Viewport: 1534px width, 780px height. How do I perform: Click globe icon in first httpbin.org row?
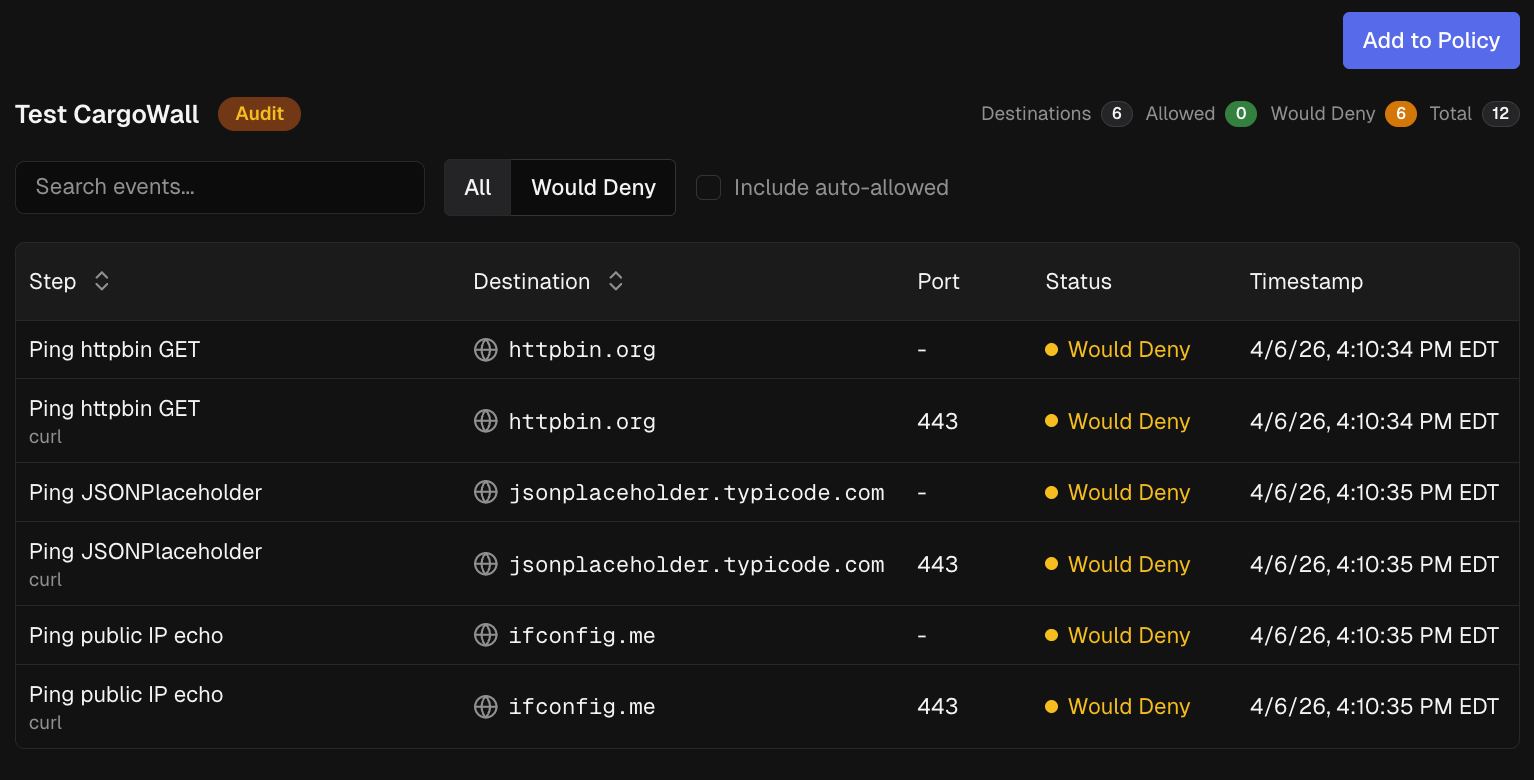tap(485, 350)
